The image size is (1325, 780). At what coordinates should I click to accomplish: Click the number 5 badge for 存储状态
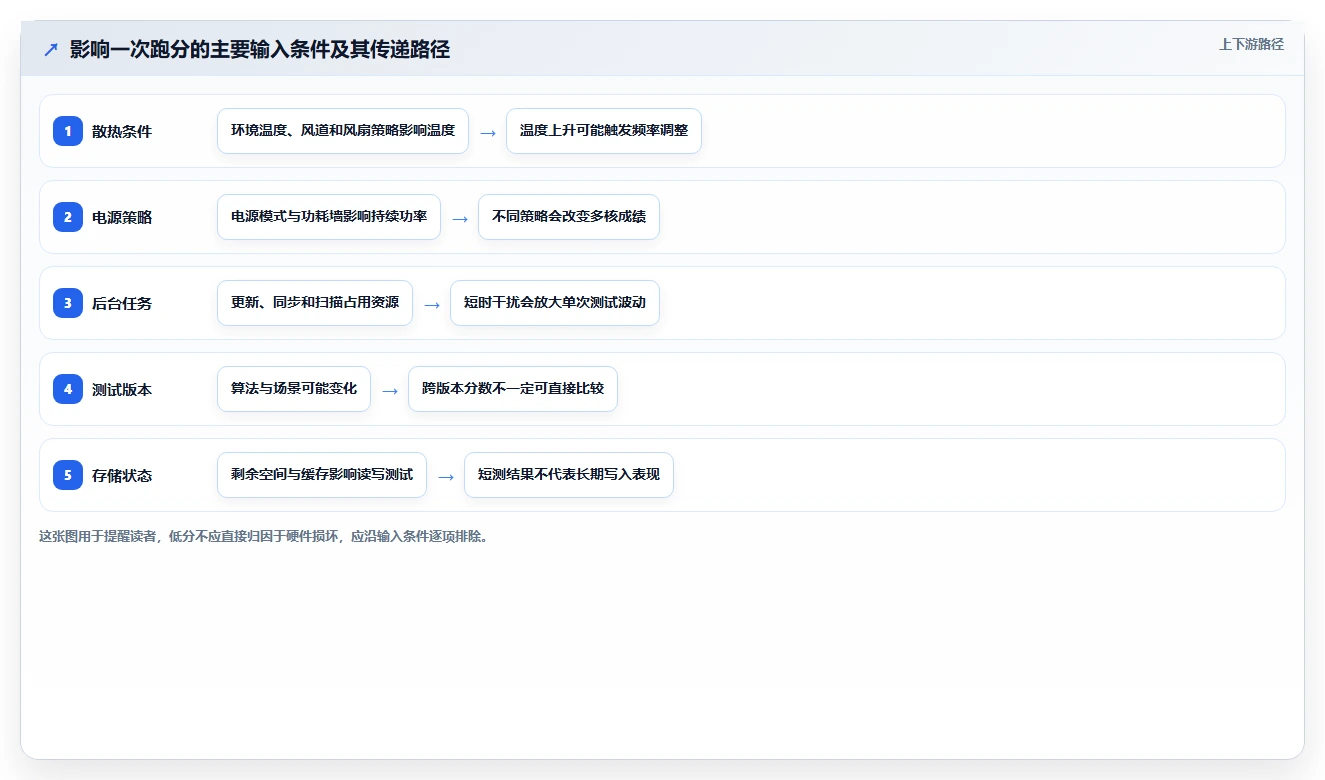tap(68, 475)
